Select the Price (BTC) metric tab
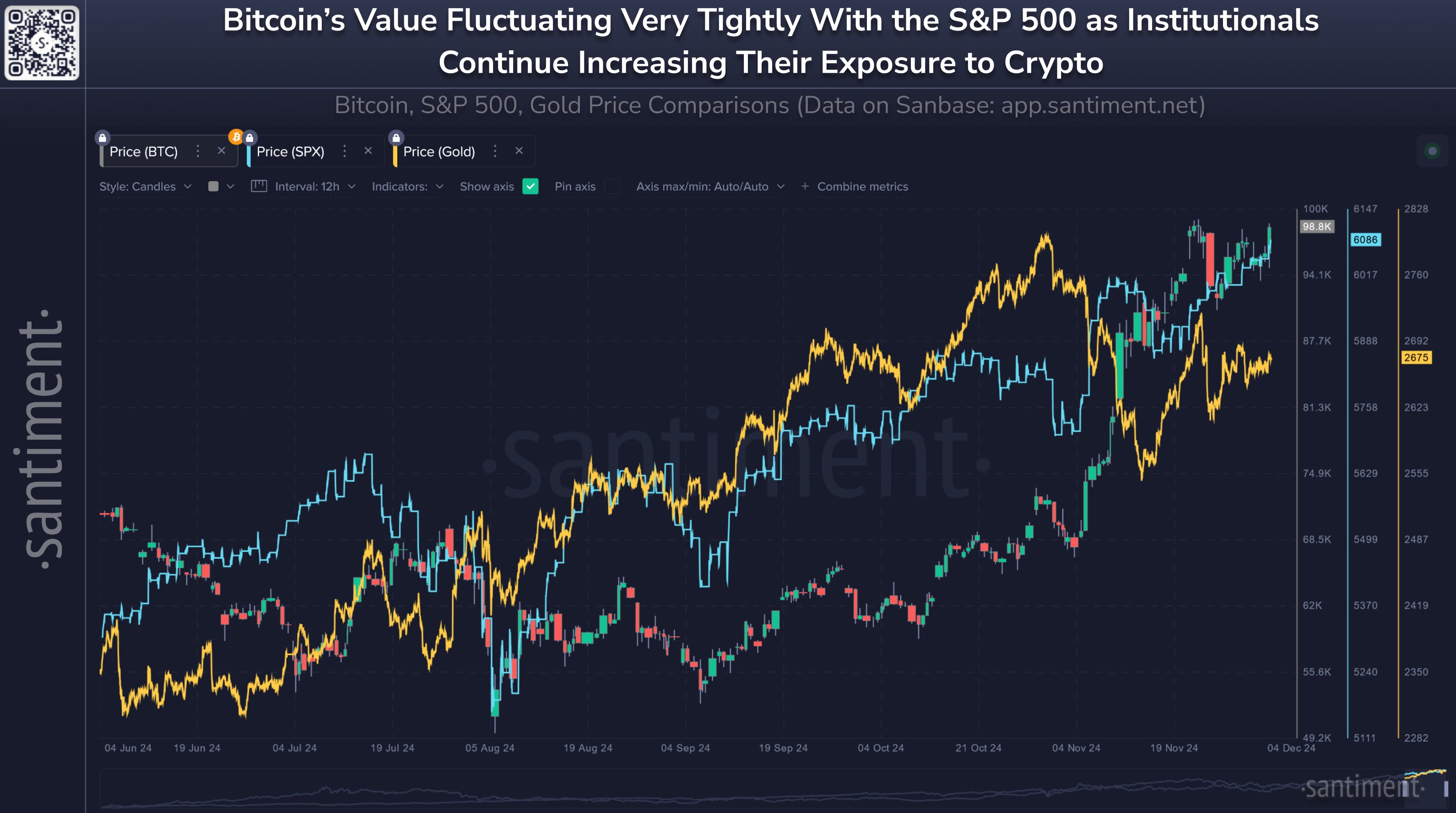Image resolution: width=1456 pixels, height=813 pixels. click(x=144, y=151)
